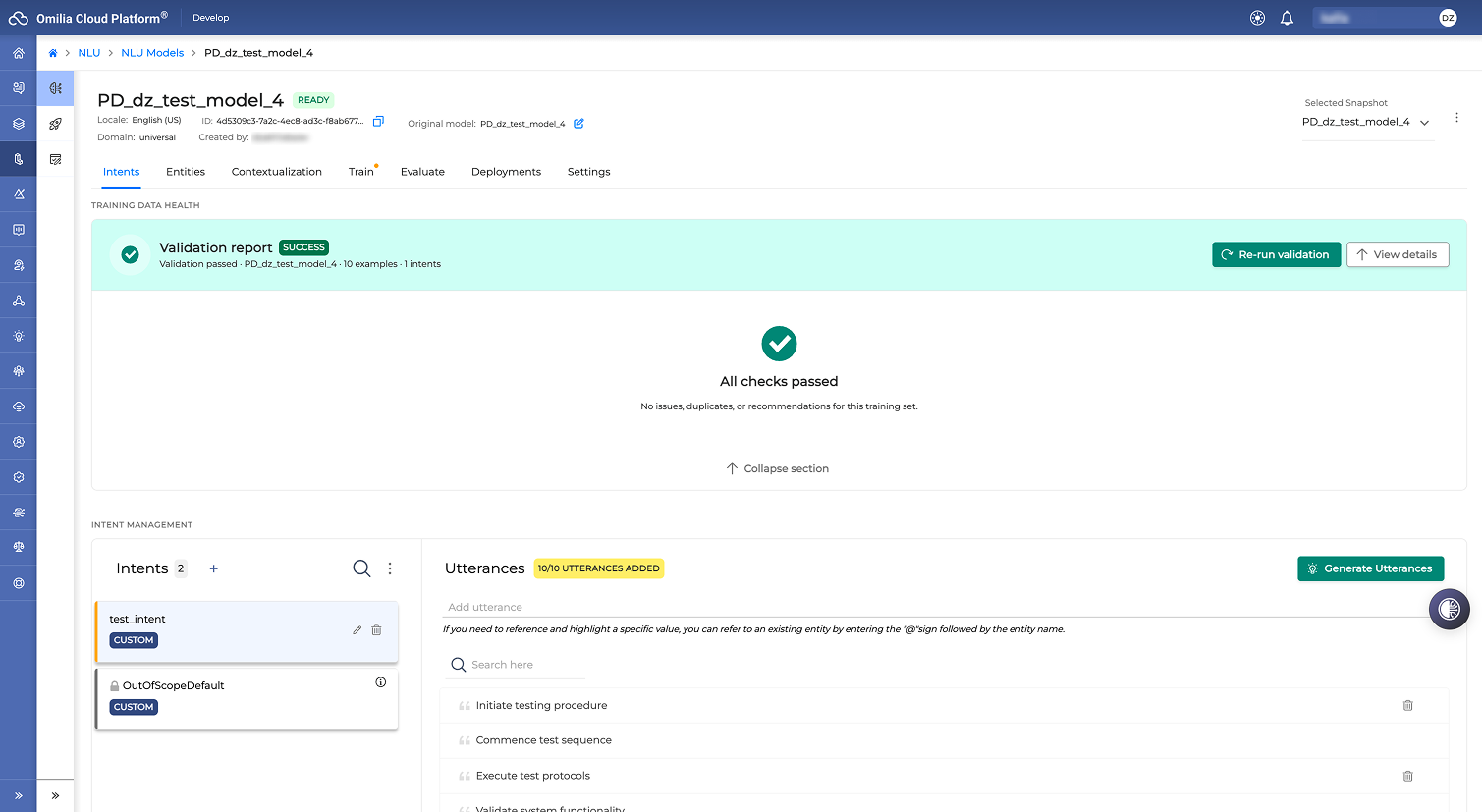The width and height of the screenshot is (1482, 812).
Task: Switch to the Entities tab
Action: pos(186,172)
